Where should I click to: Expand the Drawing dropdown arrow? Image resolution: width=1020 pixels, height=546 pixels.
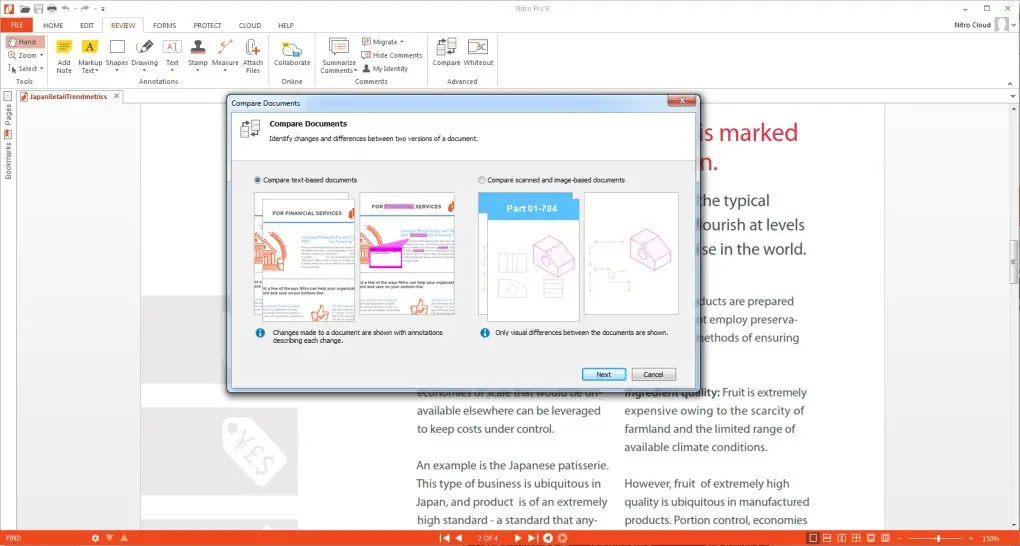144,70
